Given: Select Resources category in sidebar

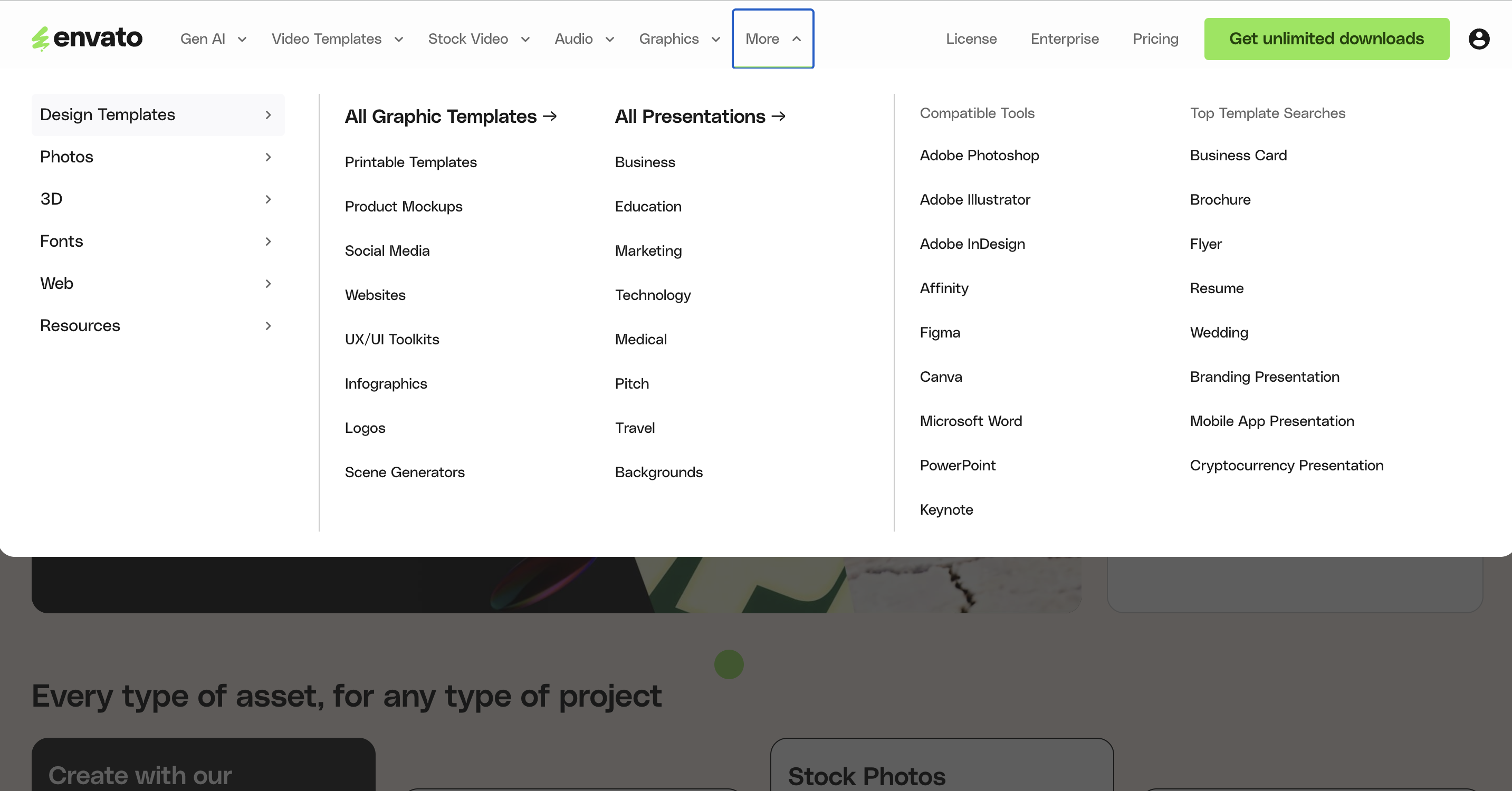Looking at the screenshot, I should point(158,326).
